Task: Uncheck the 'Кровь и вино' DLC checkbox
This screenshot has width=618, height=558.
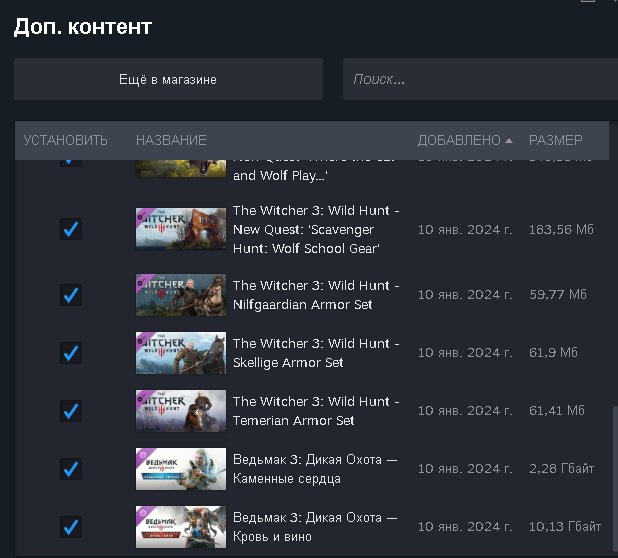Action: (71, 527)
